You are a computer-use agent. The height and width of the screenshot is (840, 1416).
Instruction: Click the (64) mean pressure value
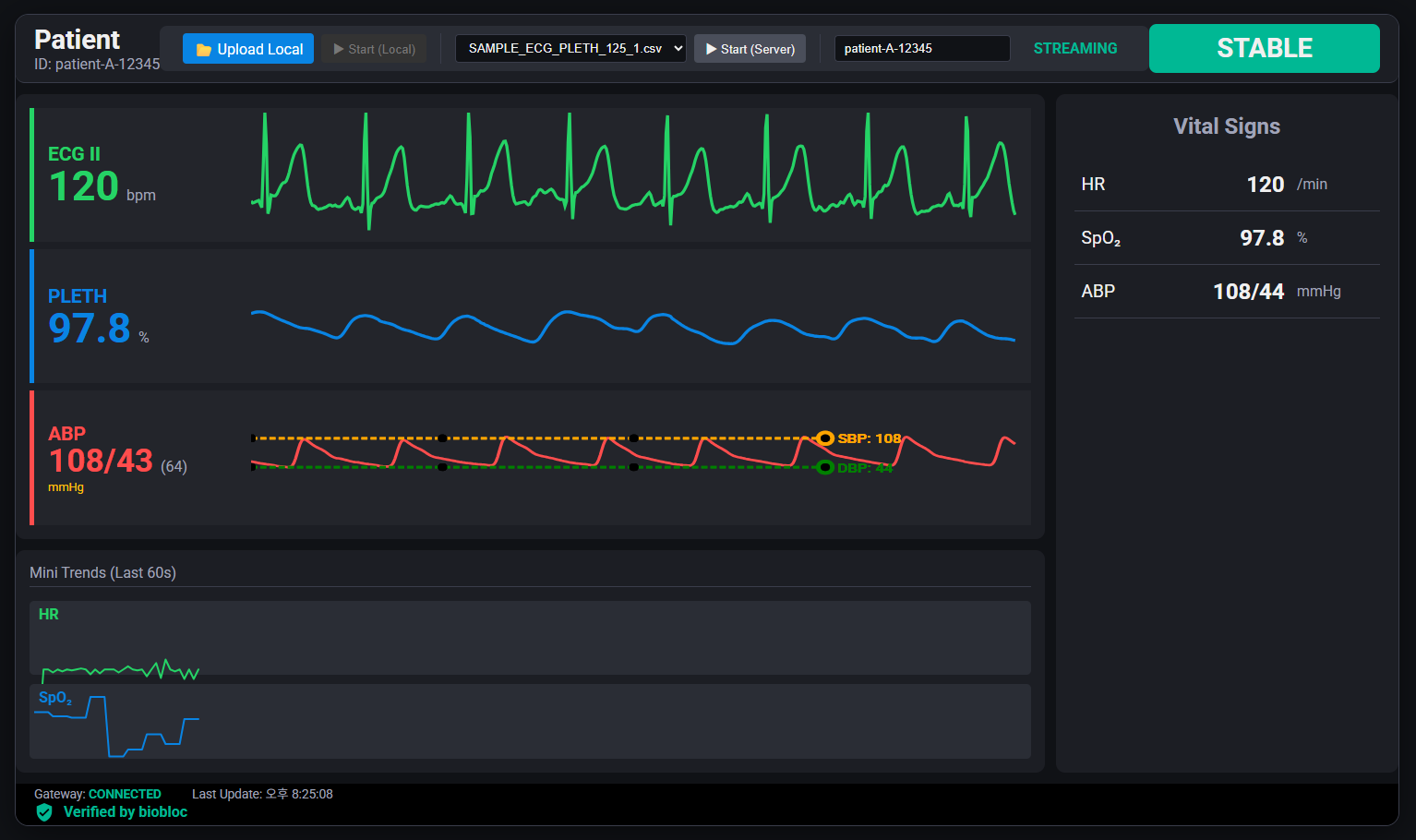coord(174,466)
